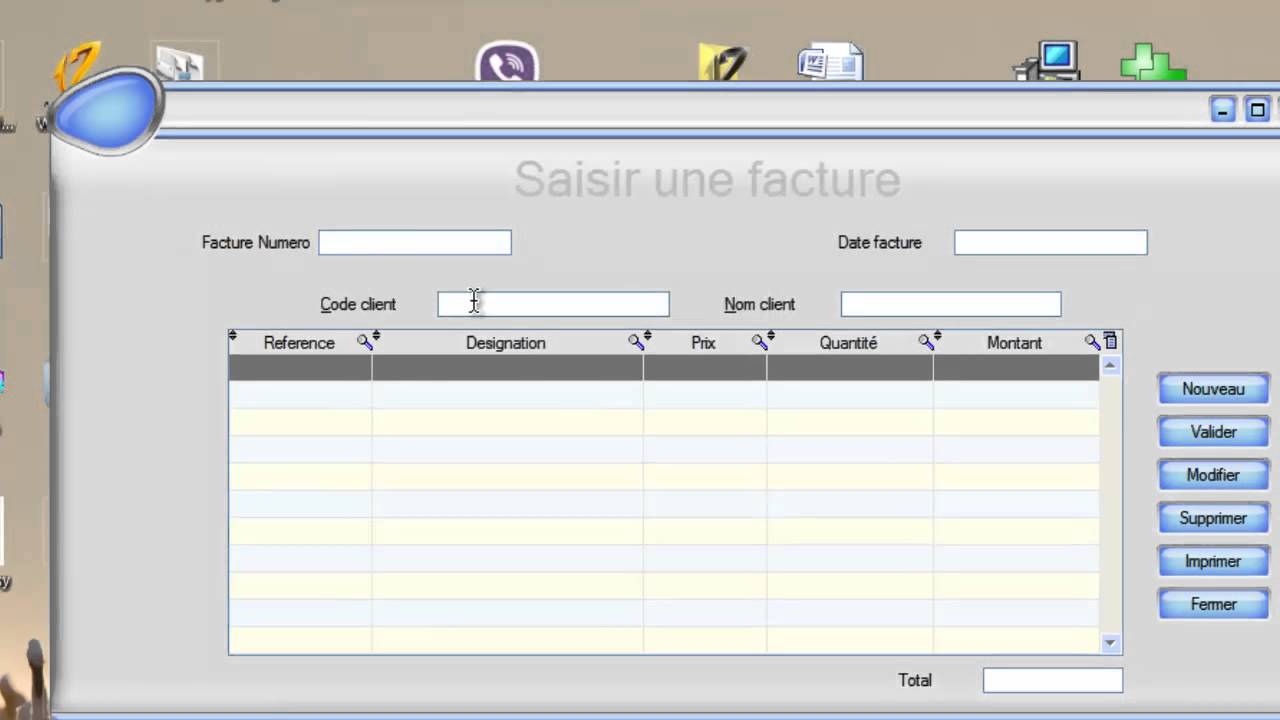The height and width of the screenshot is (720, 1280).
Task: Click the Designation column header
Action: (505, 343)
